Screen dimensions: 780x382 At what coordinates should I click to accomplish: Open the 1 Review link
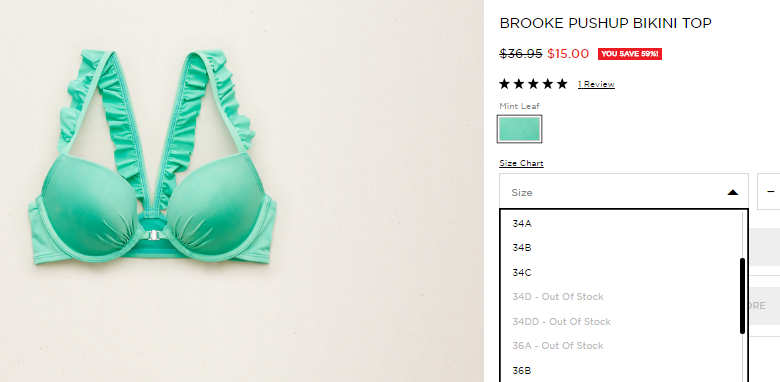click(x=596, y=84)
